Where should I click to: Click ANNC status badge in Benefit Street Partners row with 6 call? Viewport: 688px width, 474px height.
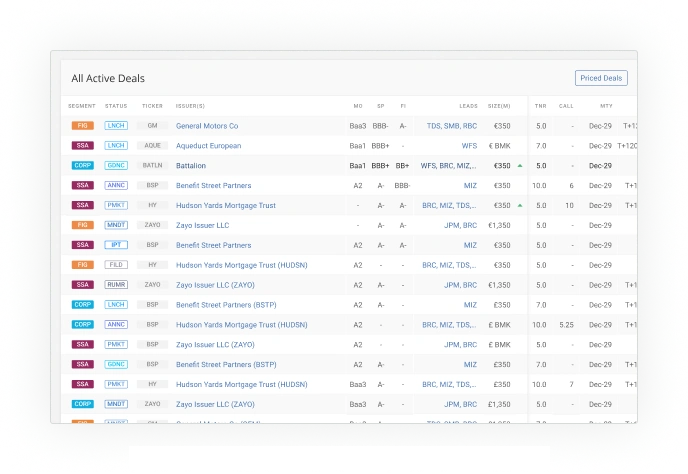(116, 185)
